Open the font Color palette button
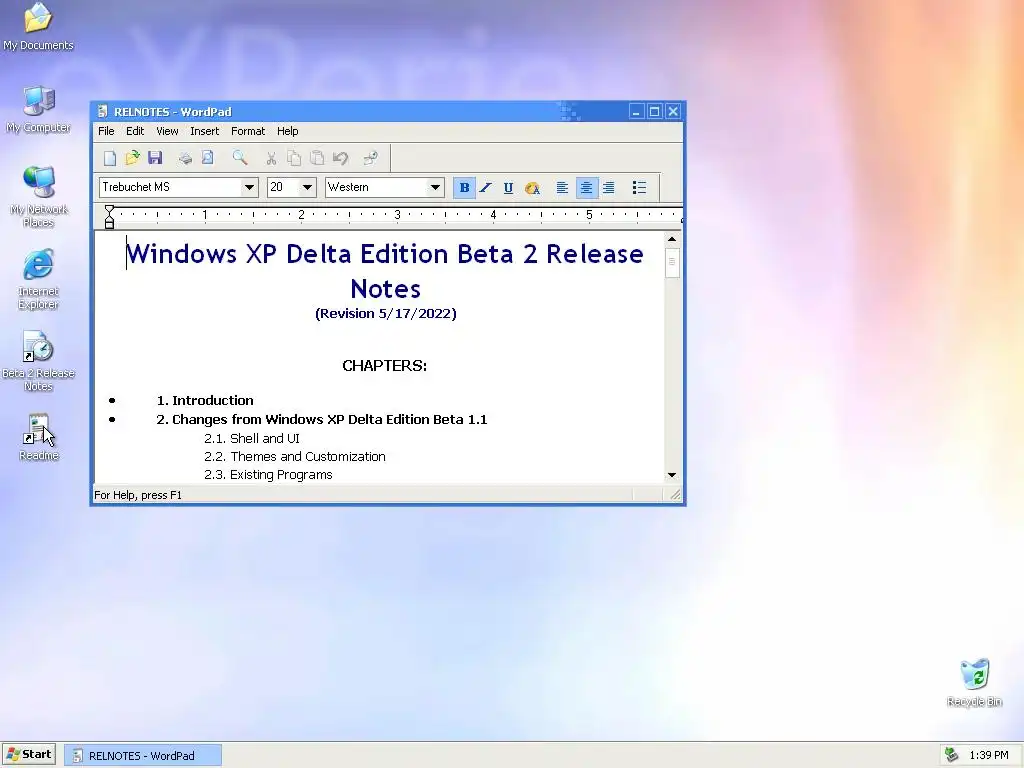1024x768 pixels. click(532, 188)
